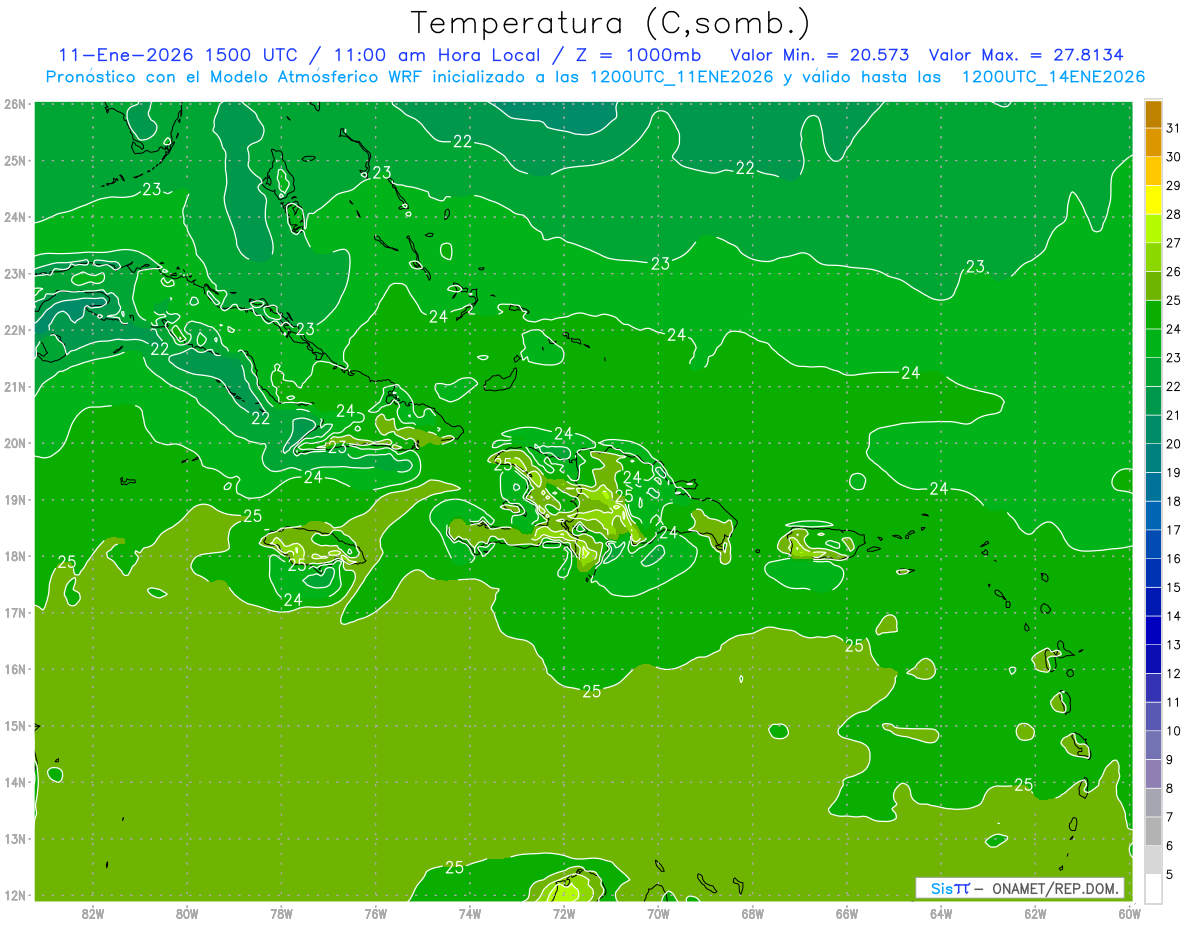1200x927 pixels.
Task: Click the "80W" longitude label
Action: (x=187, y=914)
